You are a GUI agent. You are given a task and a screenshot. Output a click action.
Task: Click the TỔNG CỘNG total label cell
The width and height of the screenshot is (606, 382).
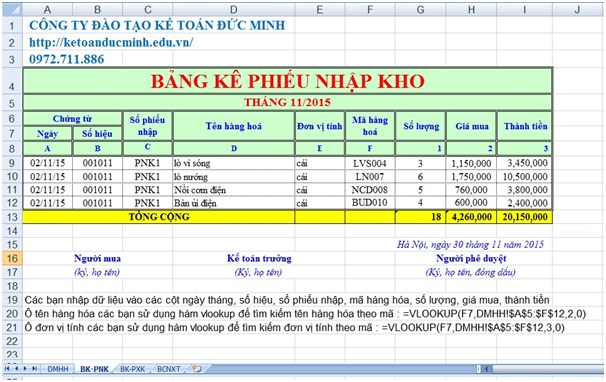(159, 217)
